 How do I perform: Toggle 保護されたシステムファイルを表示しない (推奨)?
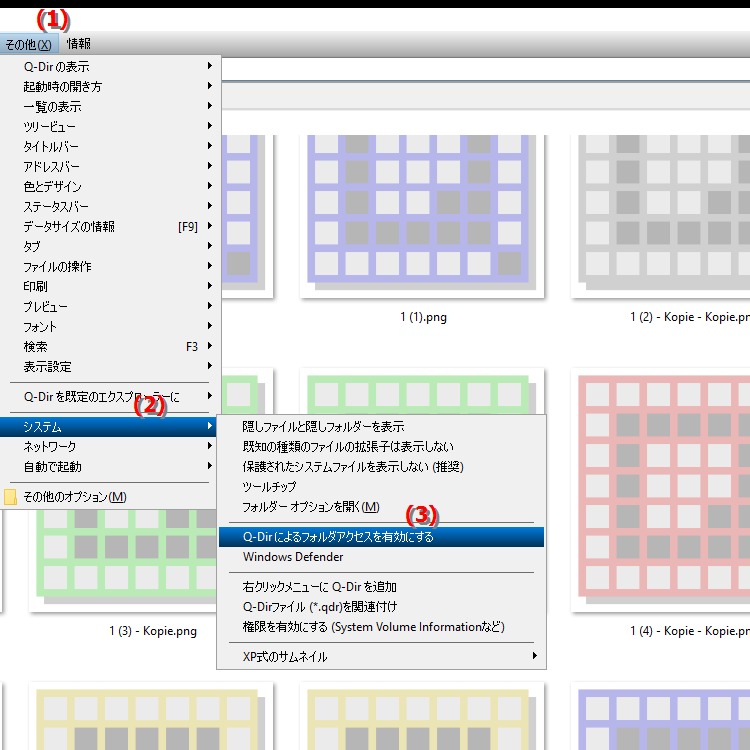pos(381,466)
